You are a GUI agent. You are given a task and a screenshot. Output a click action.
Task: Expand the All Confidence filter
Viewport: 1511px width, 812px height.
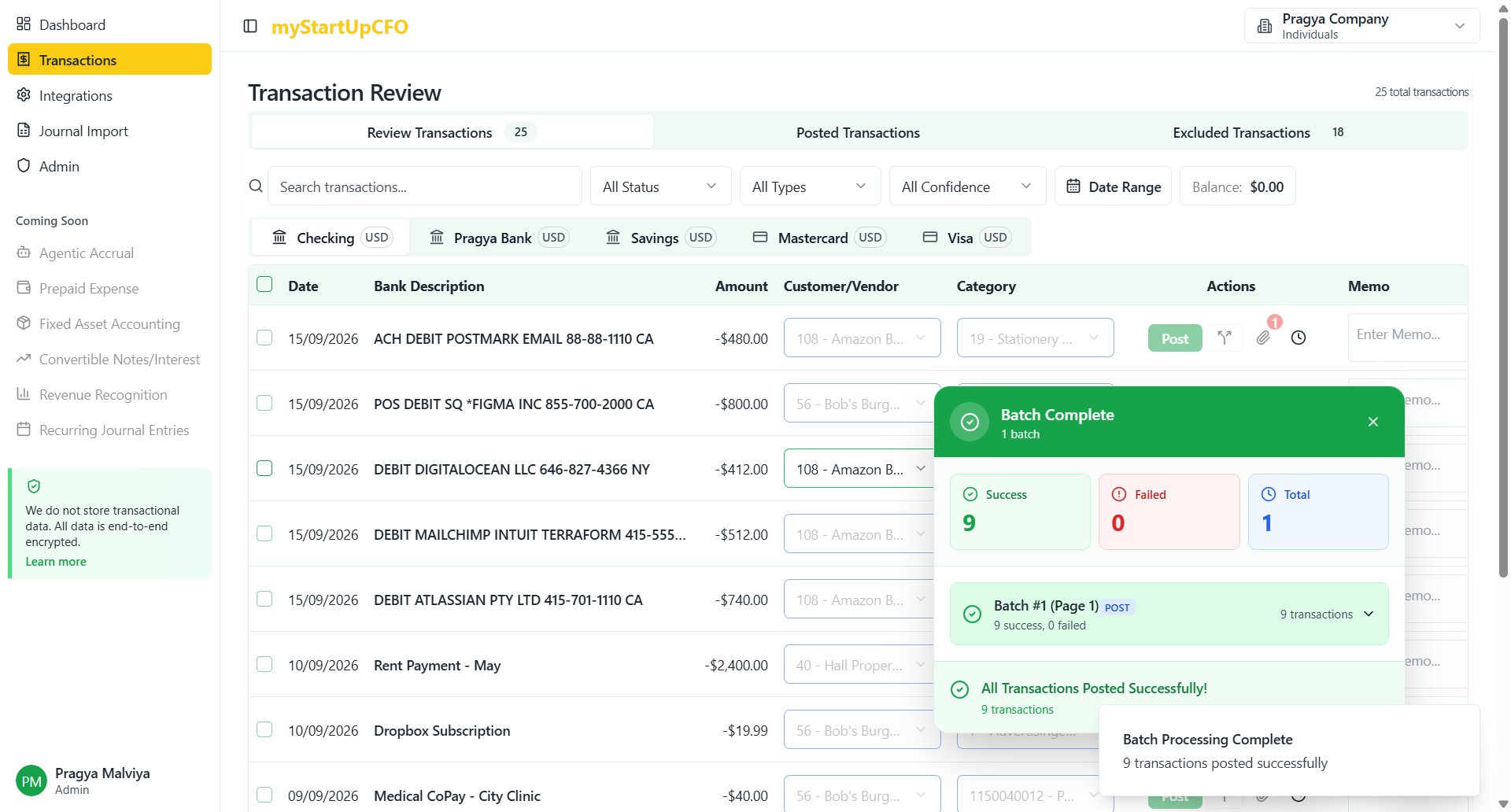click(966, 186)
